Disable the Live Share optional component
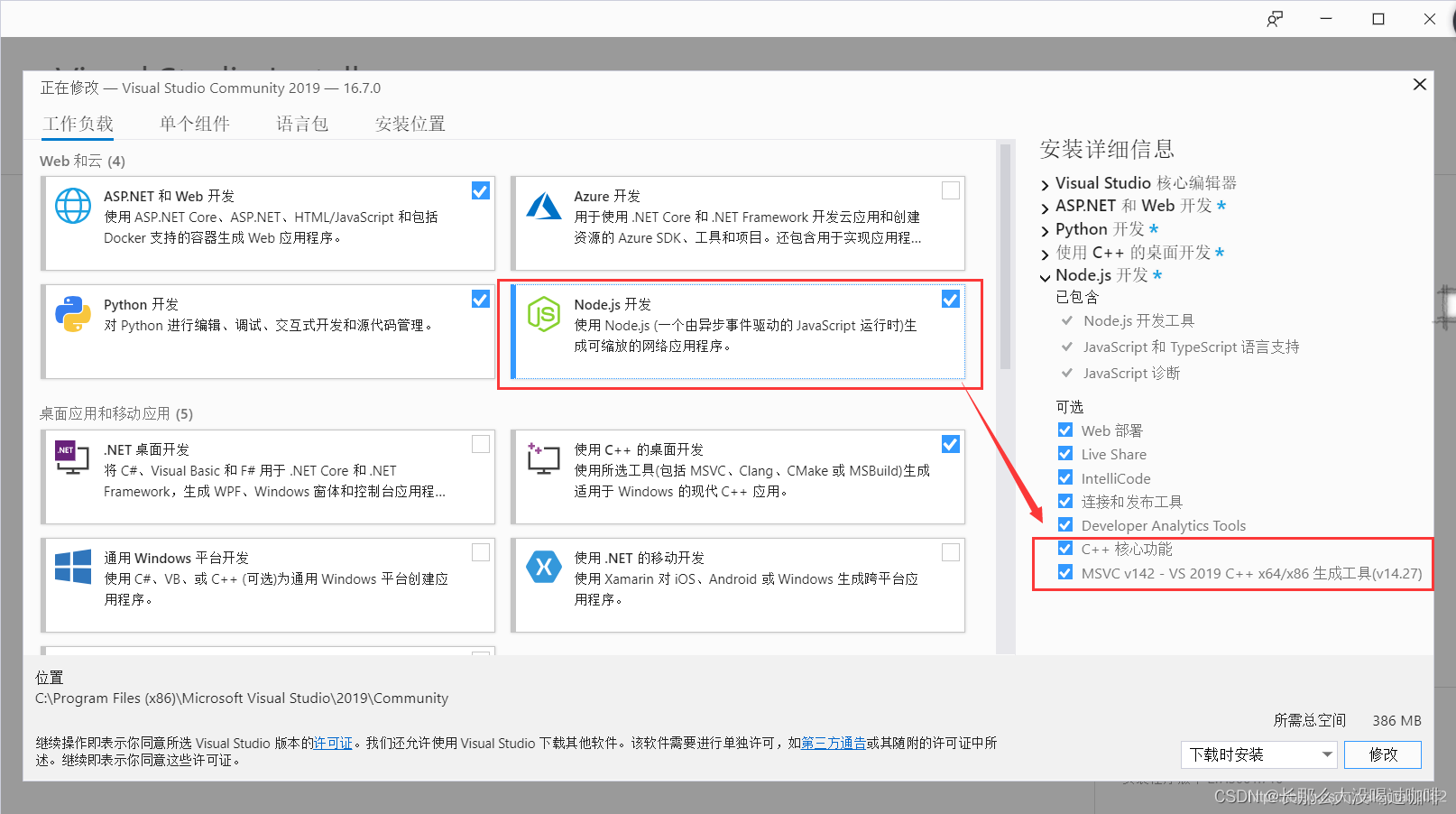 tap(1065, 454)
